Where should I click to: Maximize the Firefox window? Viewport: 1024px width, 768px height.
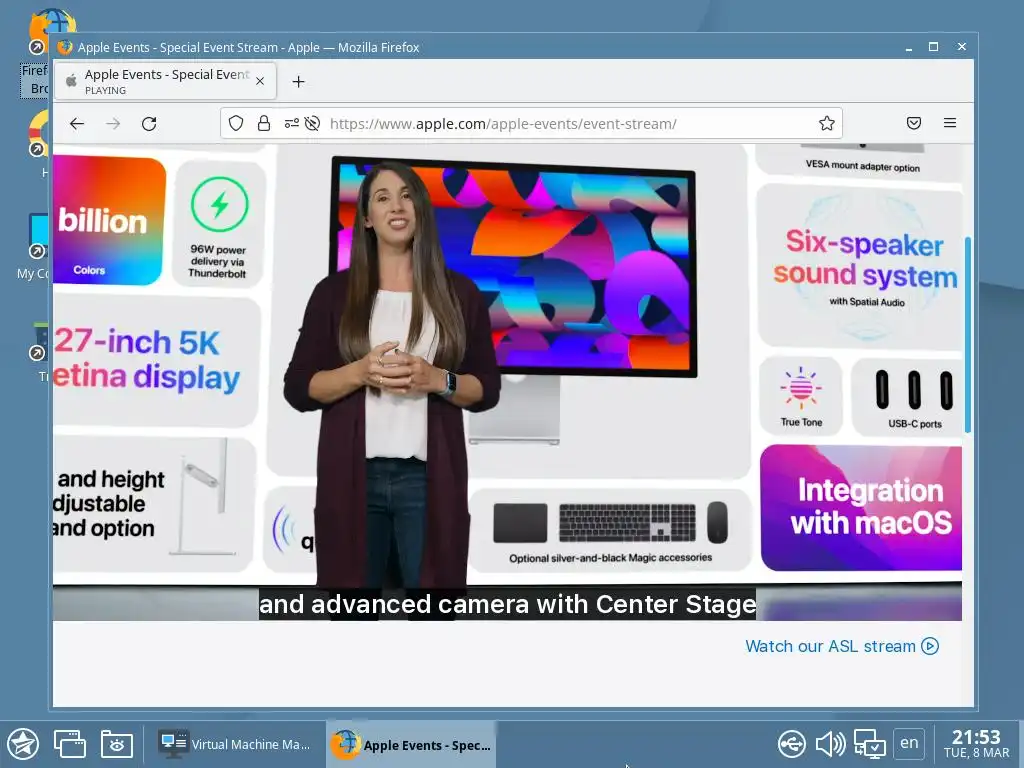(933, 47)
